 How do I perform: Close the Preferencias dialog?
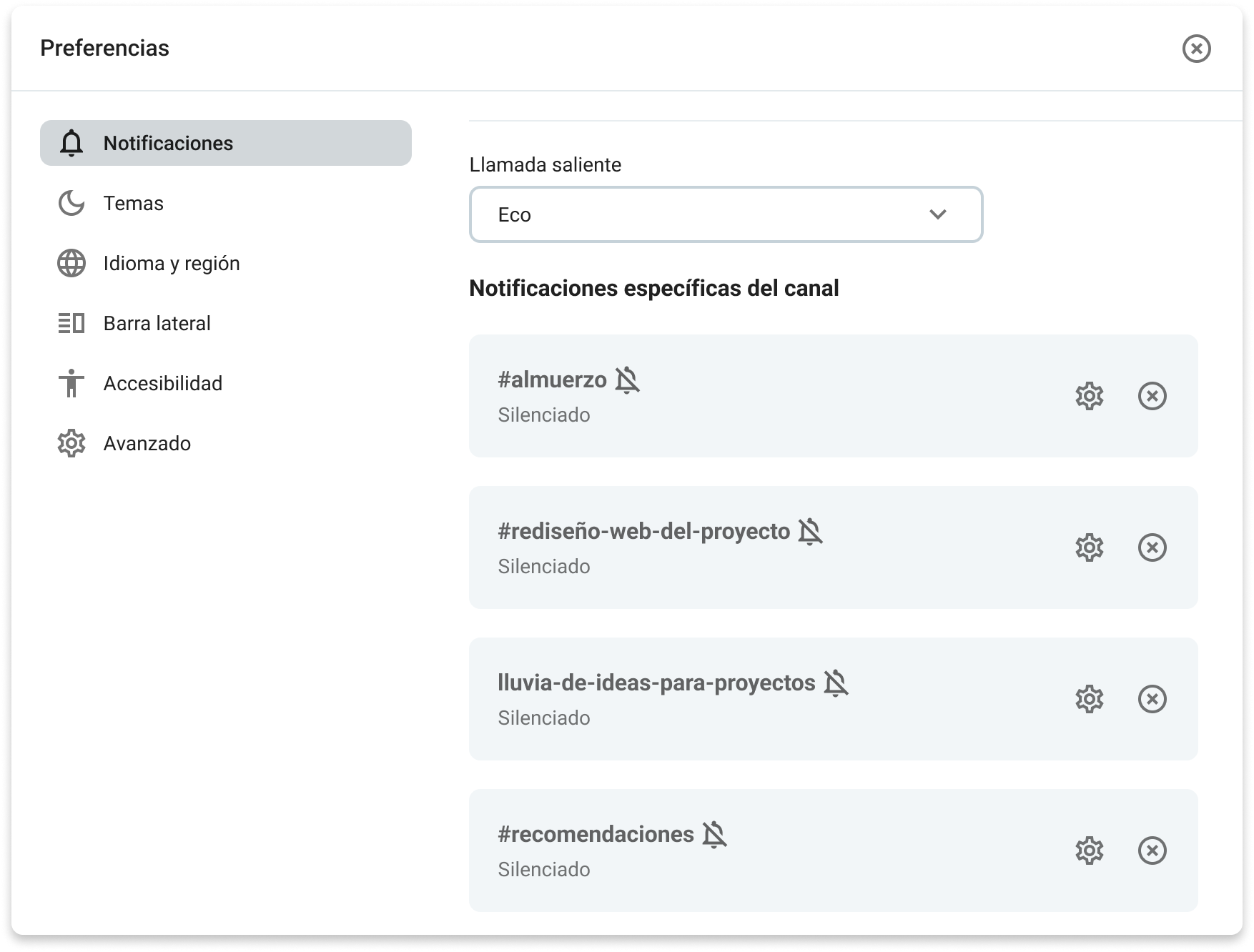point(1196,49)
